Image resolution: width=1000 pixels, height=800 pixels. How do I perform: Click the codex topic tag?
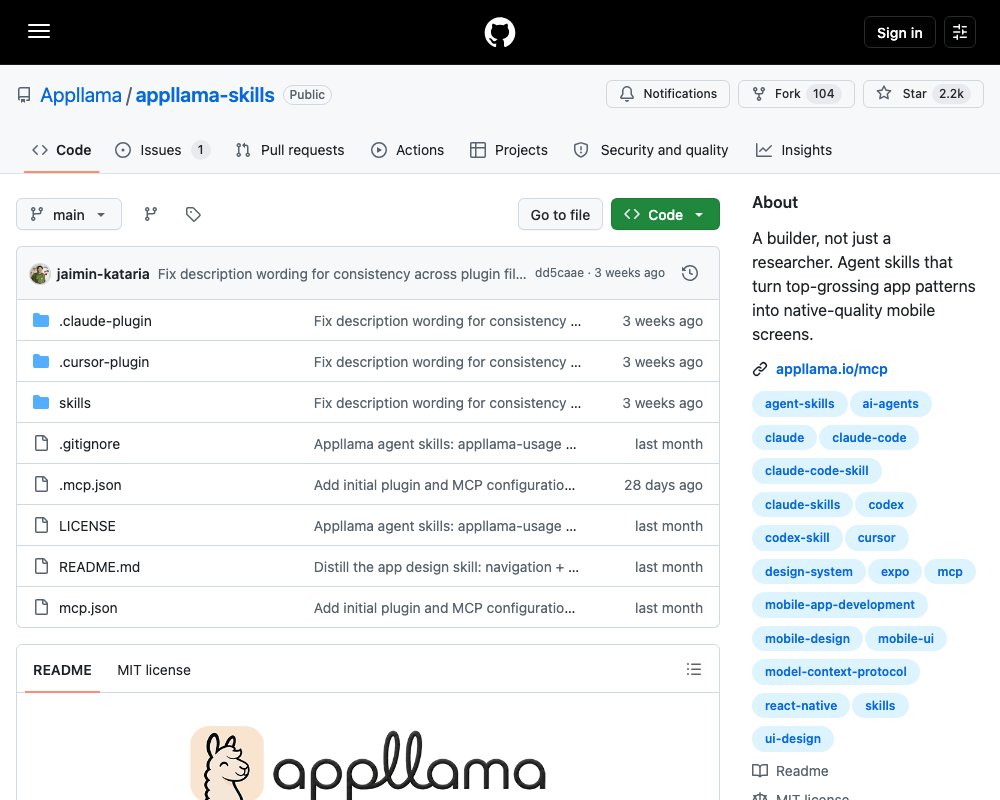[x=886, y=505]
